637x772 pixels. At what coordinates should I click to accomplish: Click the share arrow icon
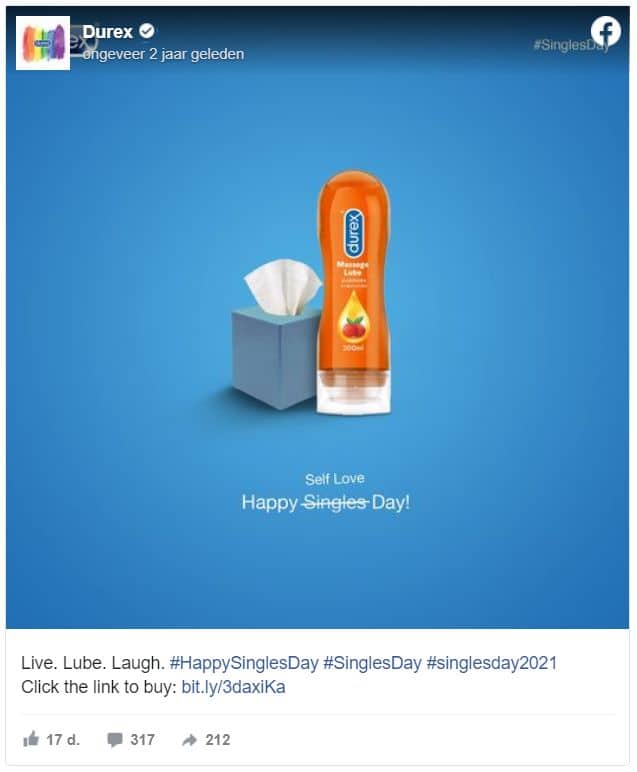190,740
